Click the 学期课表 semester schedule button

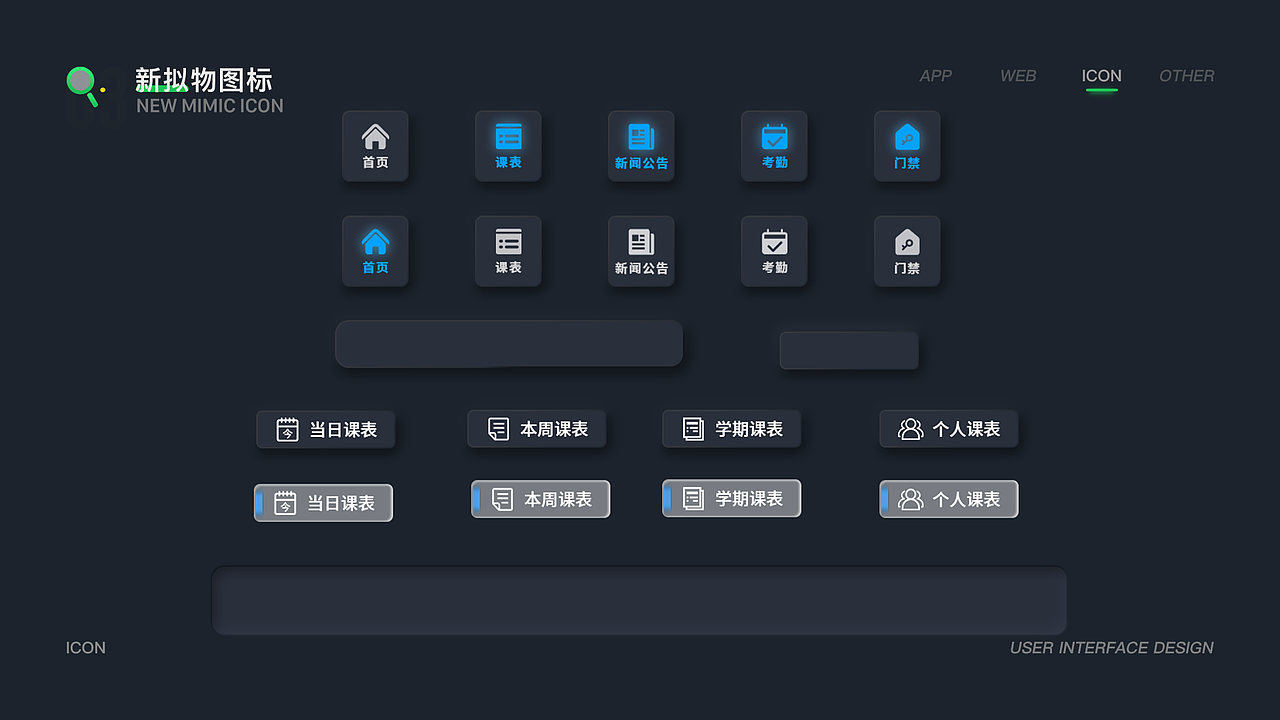point(731,428)
